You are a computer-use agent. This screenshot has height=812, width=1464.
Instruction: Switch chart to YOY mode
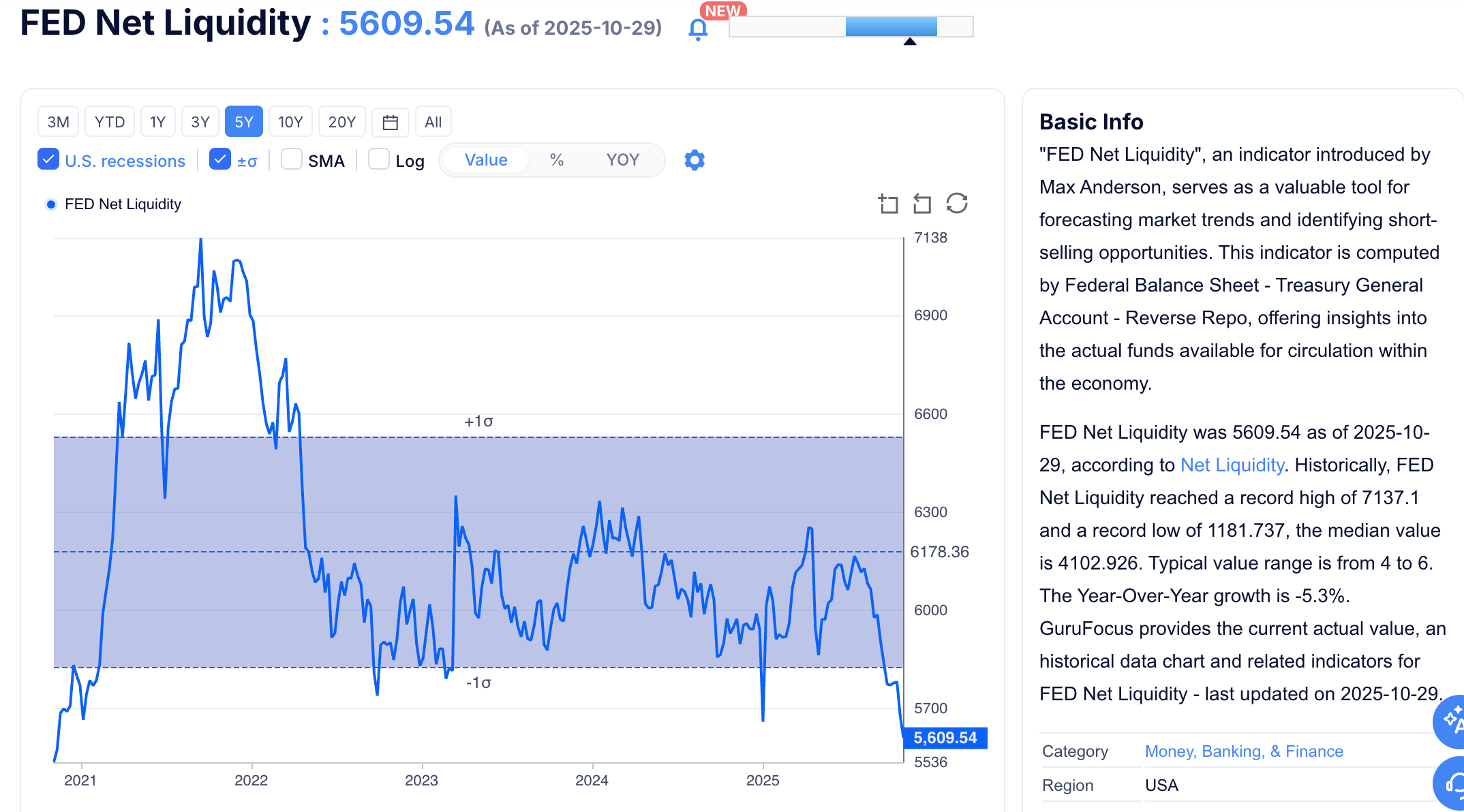pos(622,160)
